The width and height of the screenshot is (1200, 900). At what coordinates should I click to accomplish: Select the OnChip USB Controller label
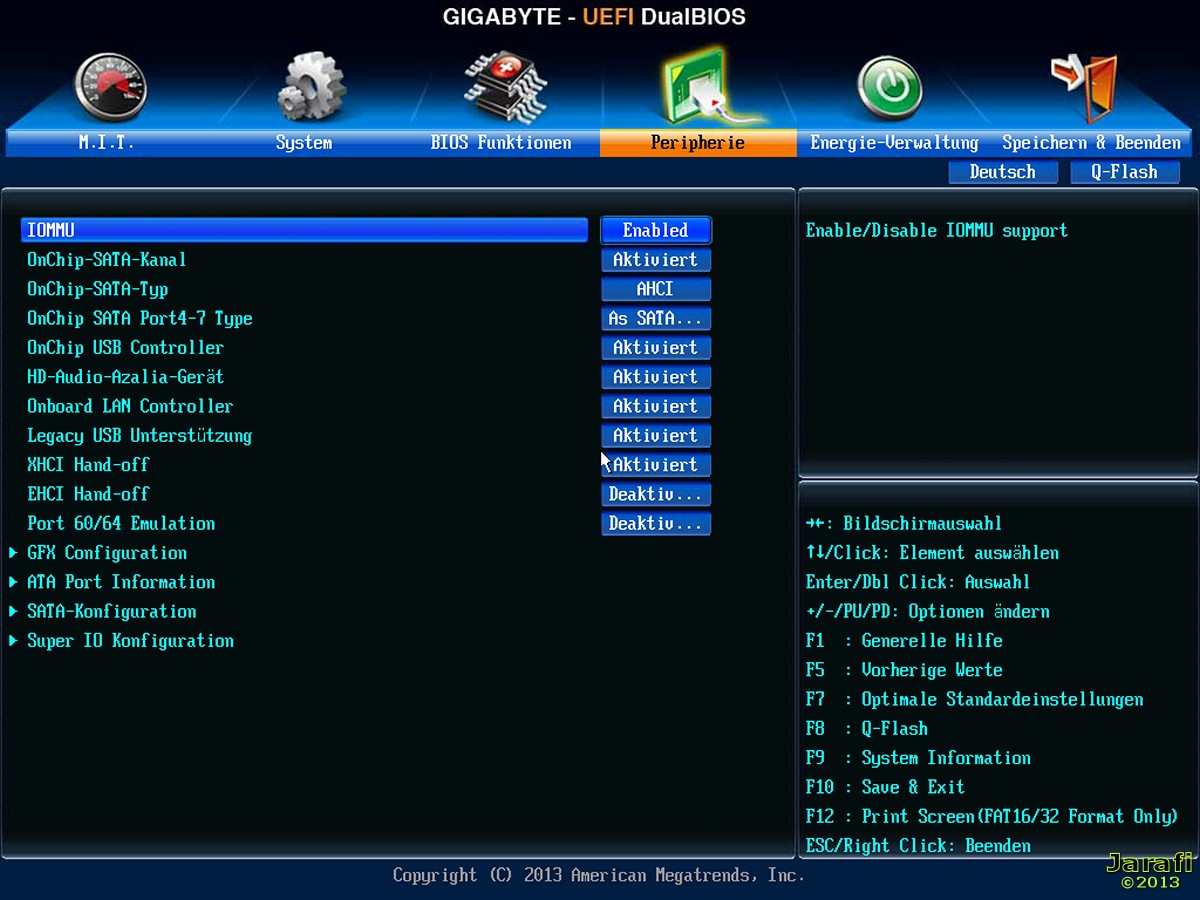tap(126, 347)
